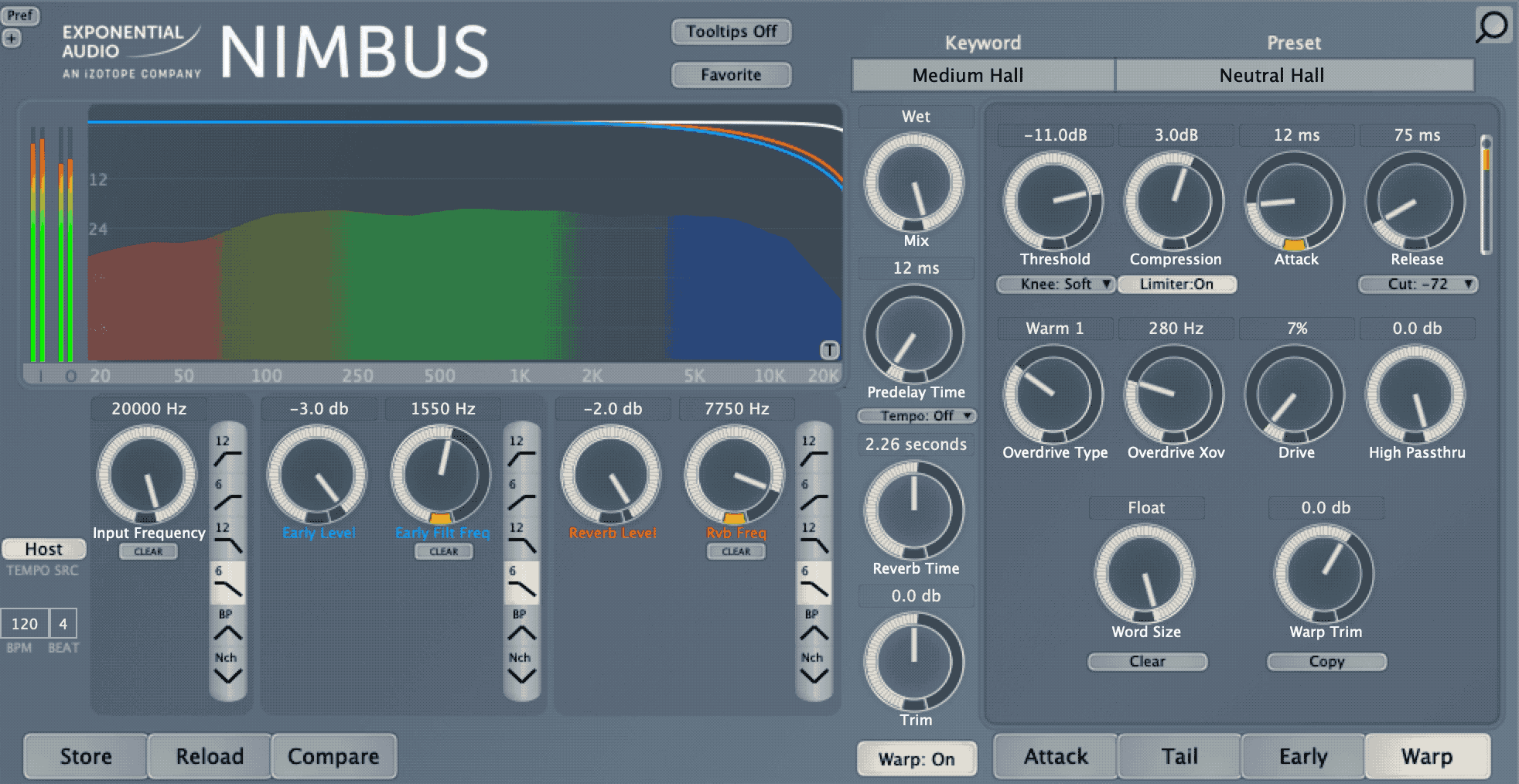Select 12 dB high-pass for Input Frequency filter
The height and width of the screenshot is (784, 1519).
click(227, 450)
